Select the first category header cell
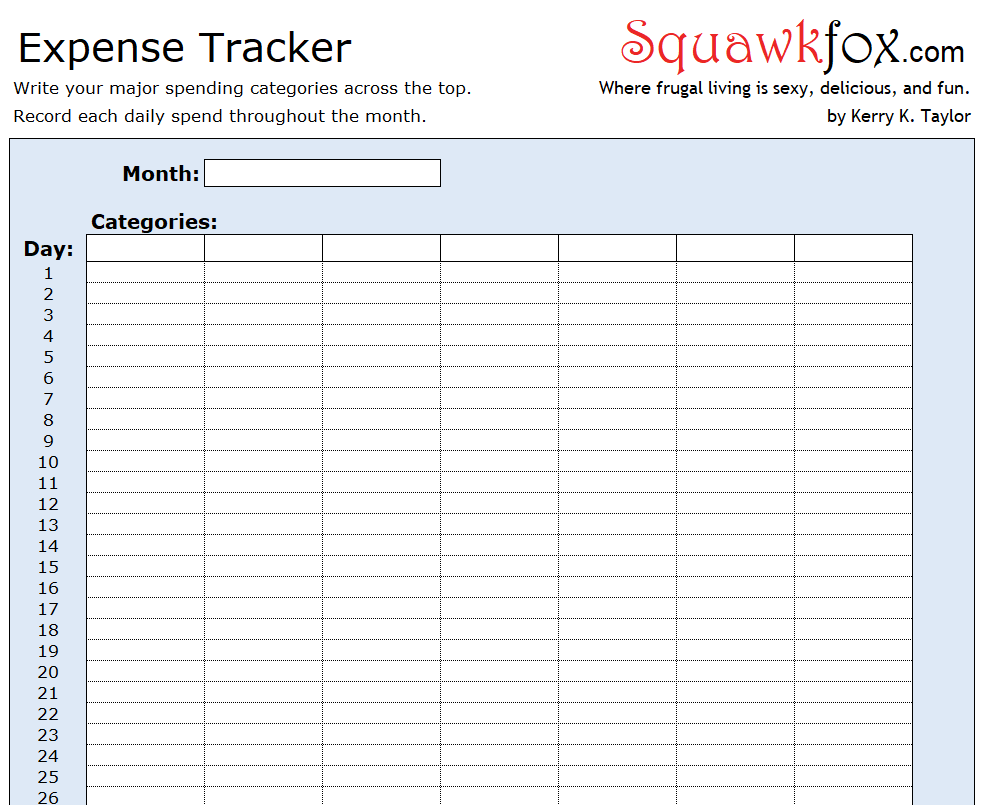This screenshot has width=986, height=805. point(145,248)
